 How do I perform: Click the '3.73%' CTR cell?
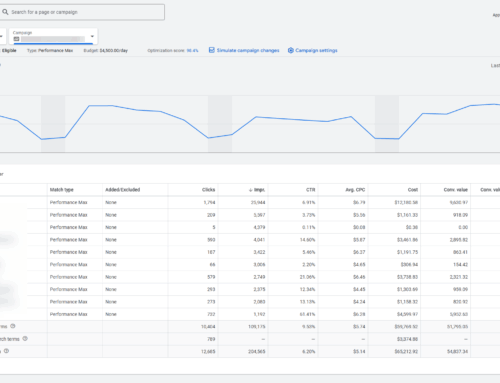[x=309, y=215]
